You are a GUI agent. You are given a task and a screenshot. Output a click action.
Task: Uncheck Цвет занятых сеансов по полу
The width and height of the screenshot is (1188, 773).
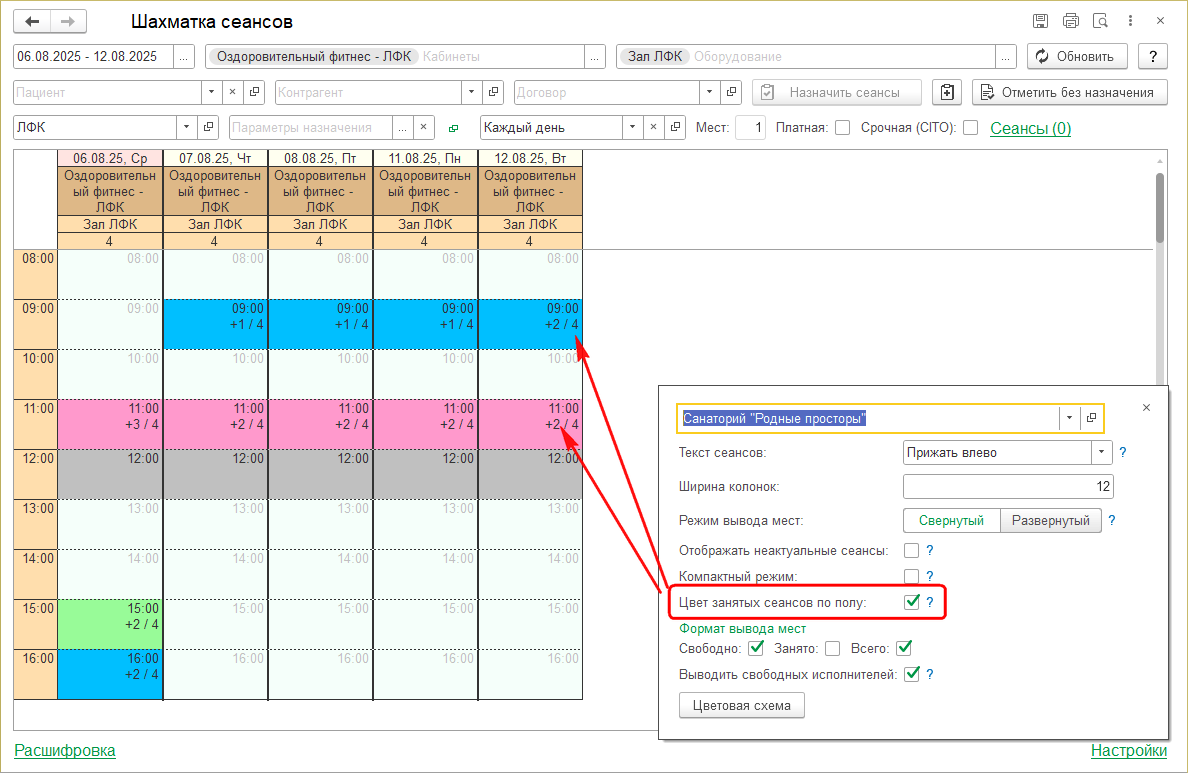pos(911,602)
